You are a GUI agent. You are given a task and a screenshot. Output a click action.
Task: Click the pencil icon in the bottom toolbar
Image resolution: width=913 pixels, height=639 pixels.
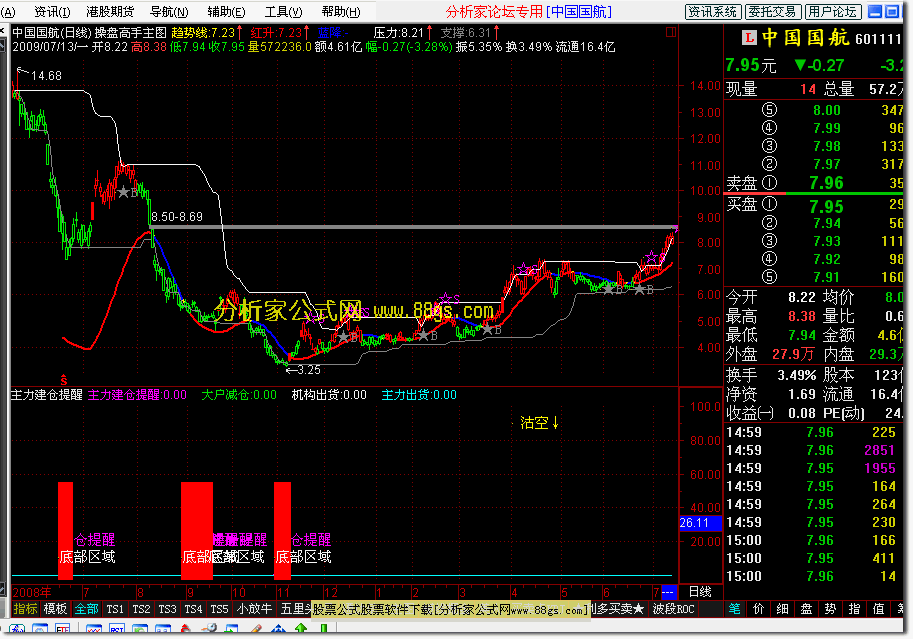coord(256,629)
